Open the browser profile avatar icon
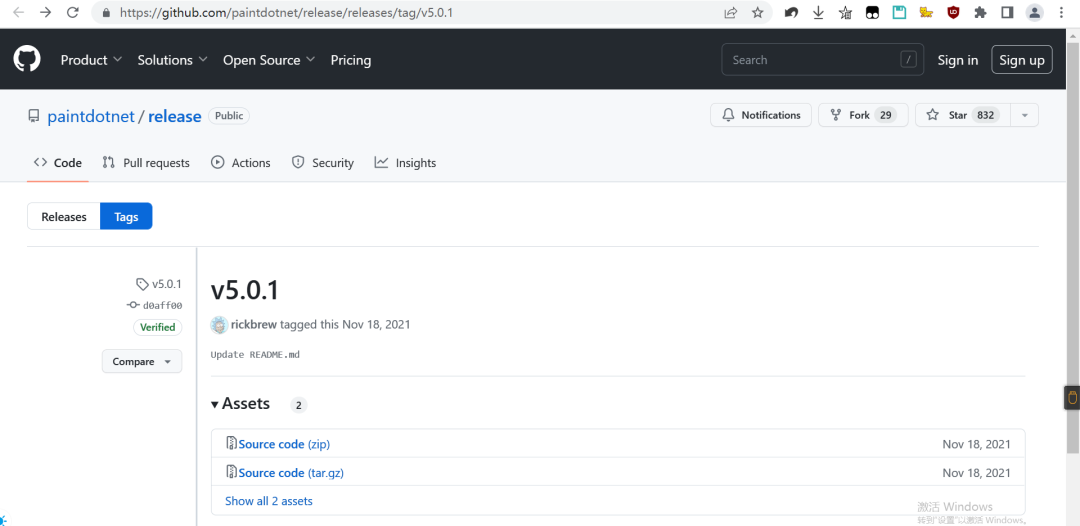This screenshot has width=1080, height=526. [1035, 12]
